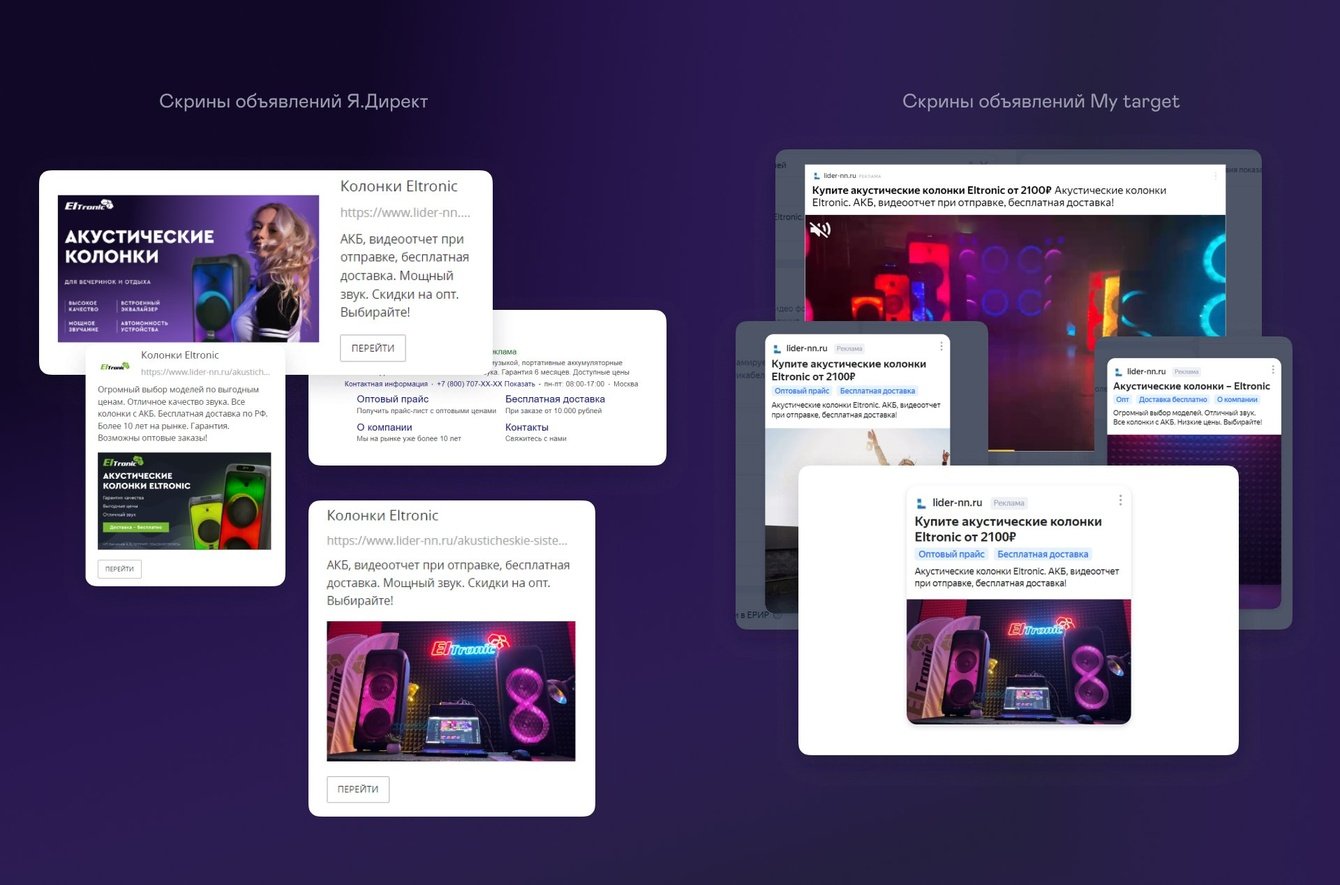Click 'Колонки Eltronic' title beside the blonde woman banner

[x=399, y=186]
